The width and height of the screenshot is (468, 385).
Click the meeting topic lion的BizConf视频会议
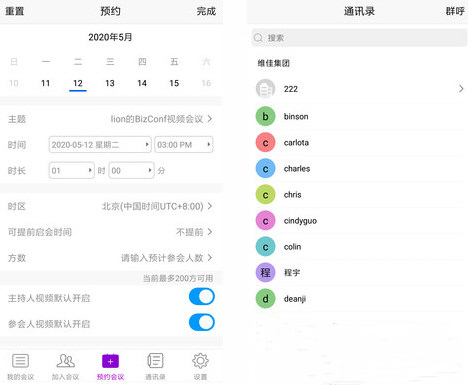pos(157,119)
